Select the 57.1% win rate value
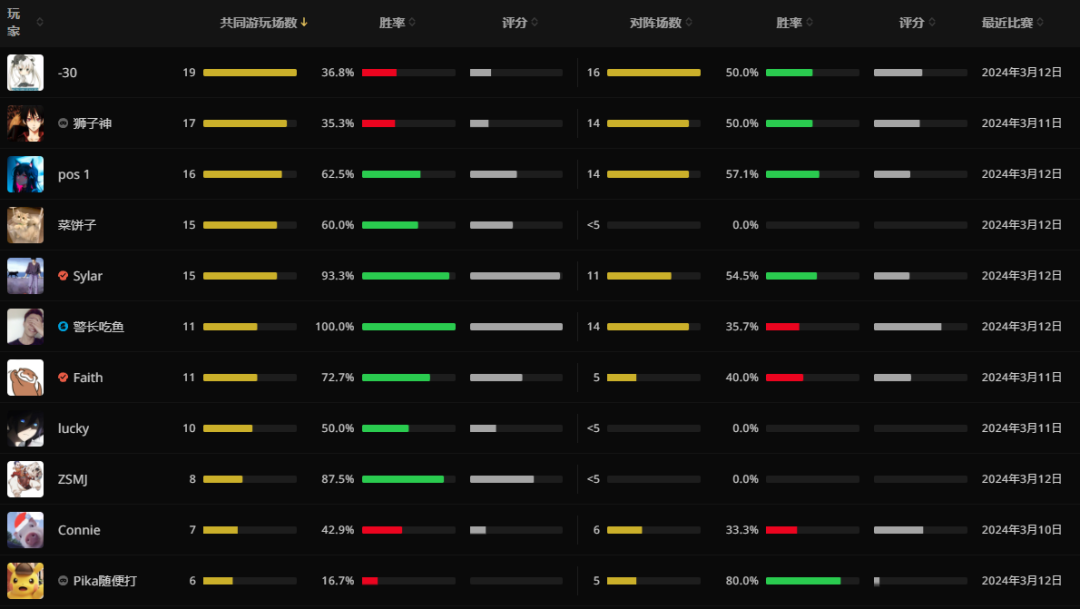Viewport: 1080px width, 609px height. [x=742, y=174]
